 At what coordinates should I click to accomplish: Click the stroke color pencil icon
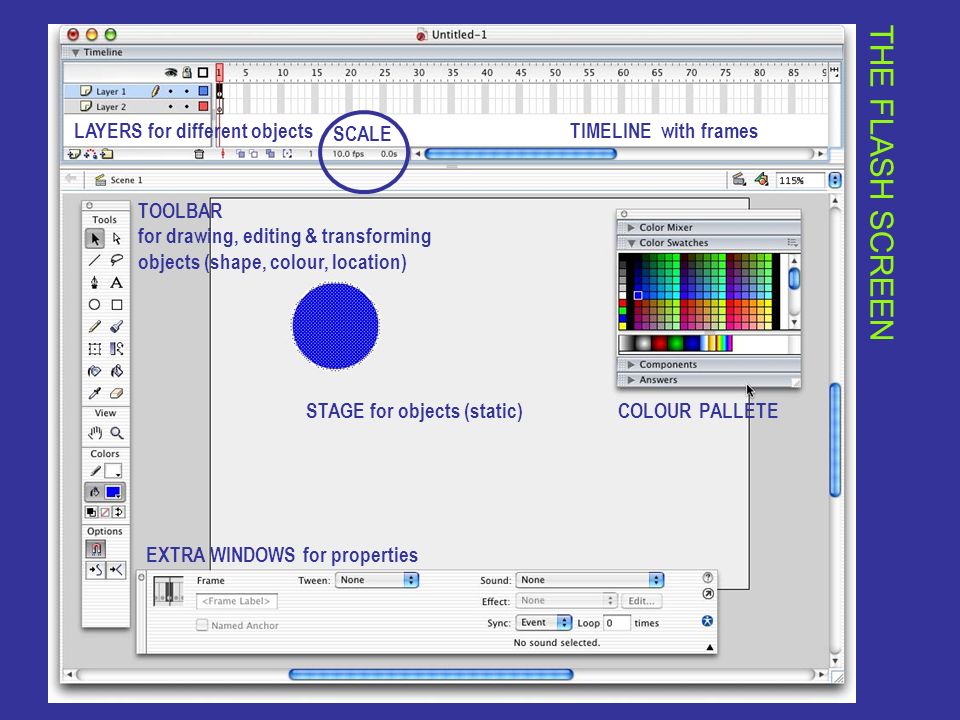tap(95, 471)
